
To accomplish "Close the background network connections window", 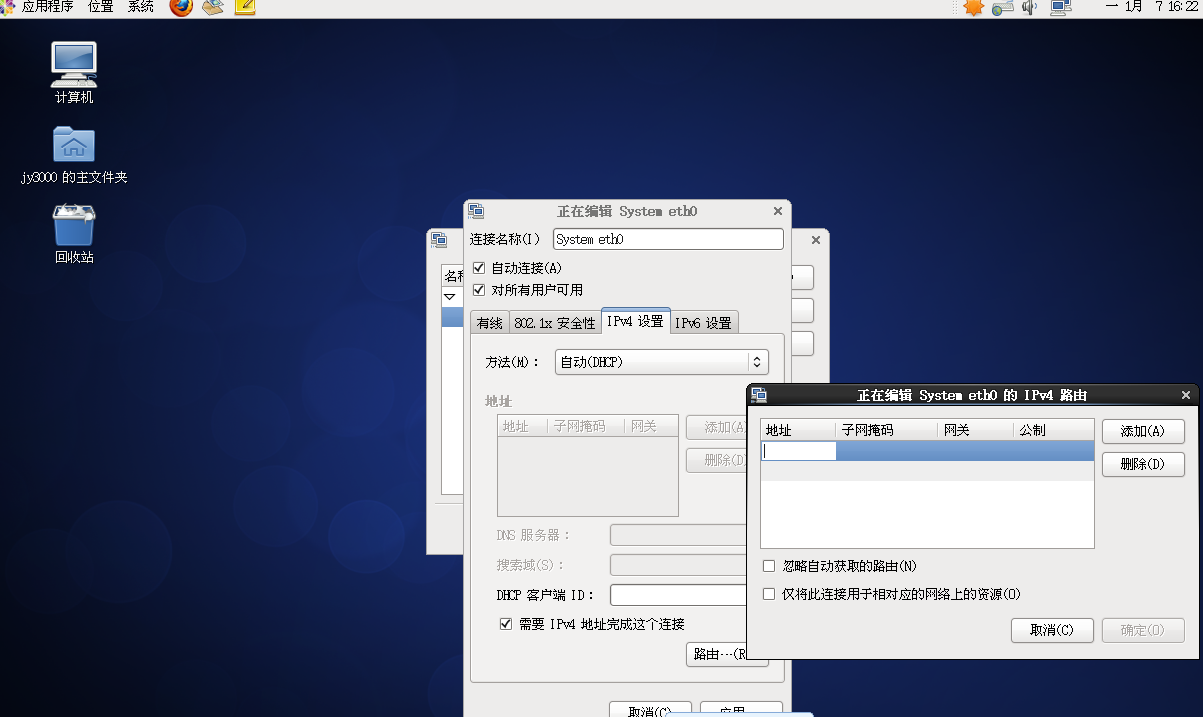I will pyautogui.click(x=816, y=240).
